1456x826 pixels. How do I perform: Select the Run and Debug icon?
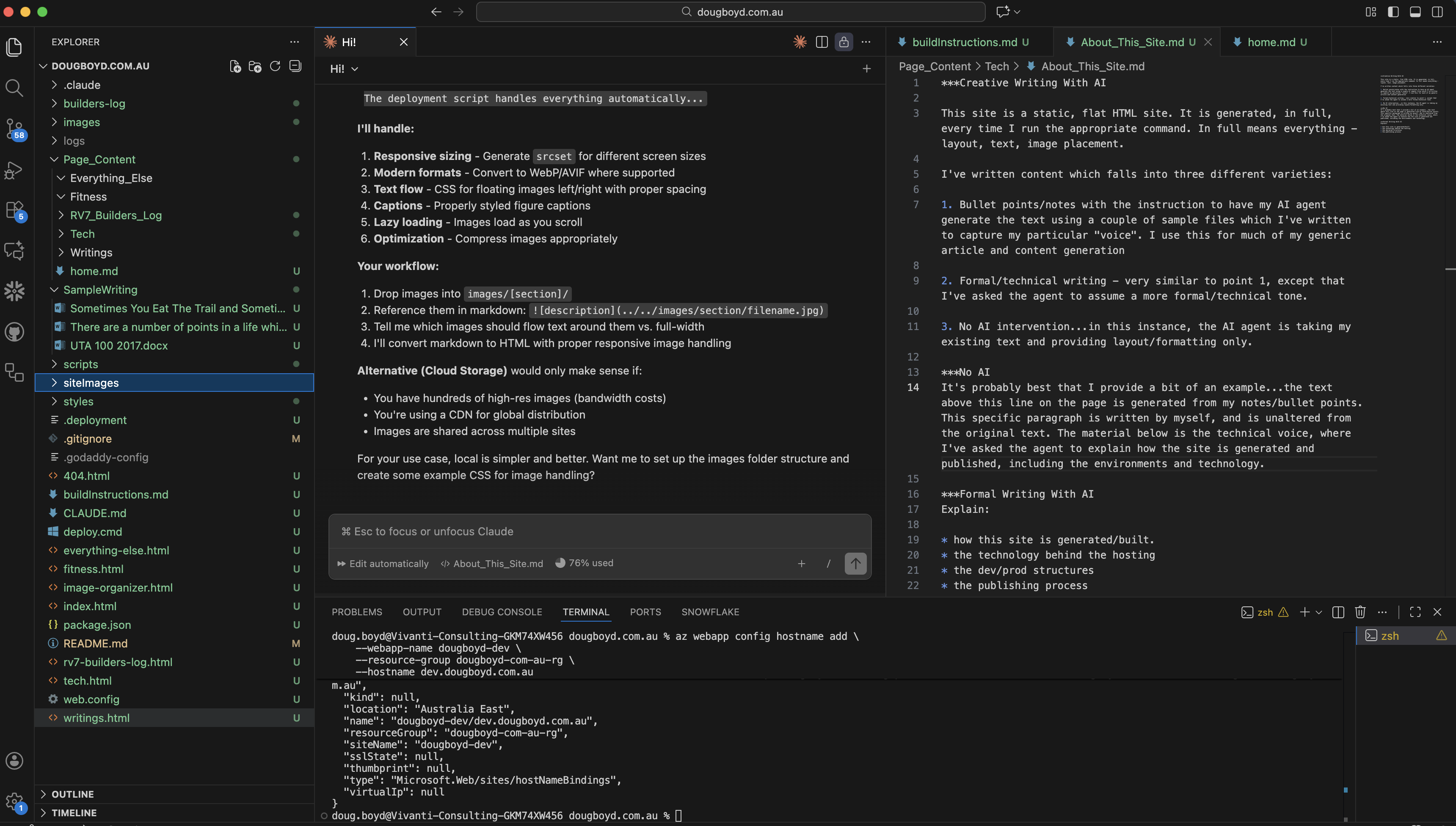(15, 170)
